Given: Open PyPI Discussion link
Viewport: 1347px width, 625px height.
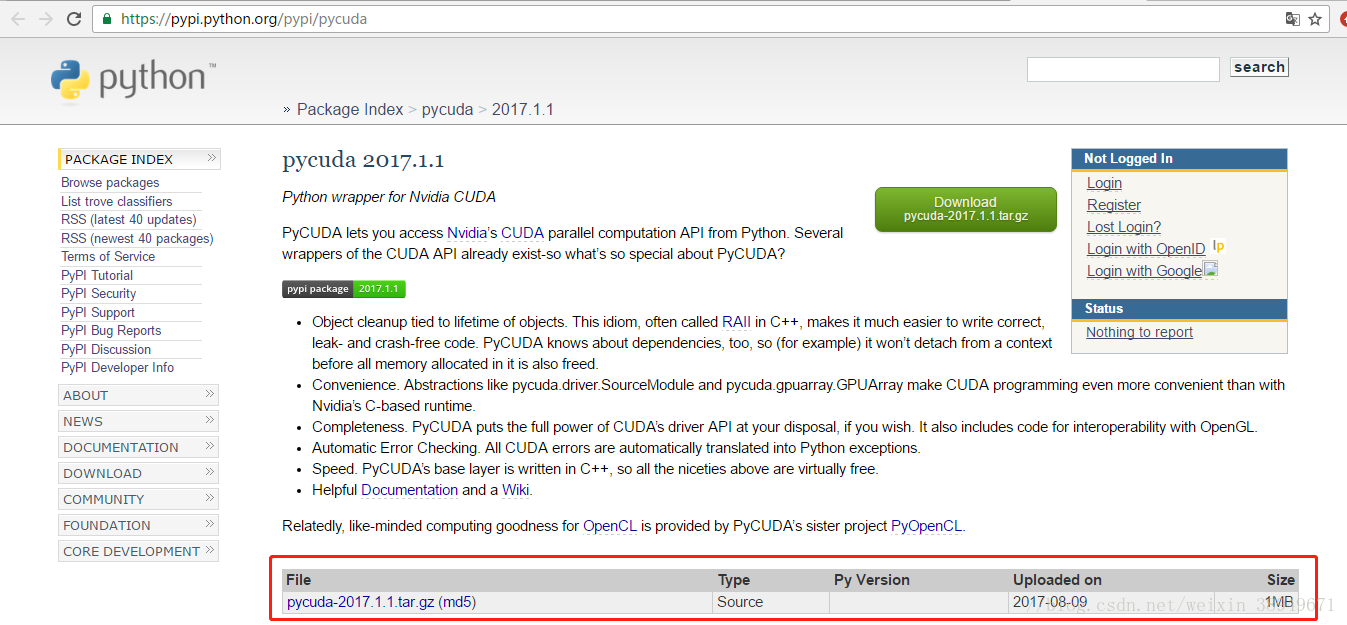Looking at the screenshot, I should [x=106, y=349].
